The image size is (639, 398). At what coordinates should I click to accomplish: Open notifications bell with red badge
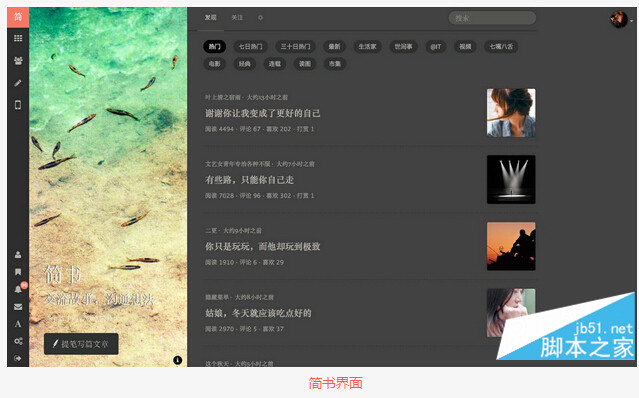[x=19, y=288]
